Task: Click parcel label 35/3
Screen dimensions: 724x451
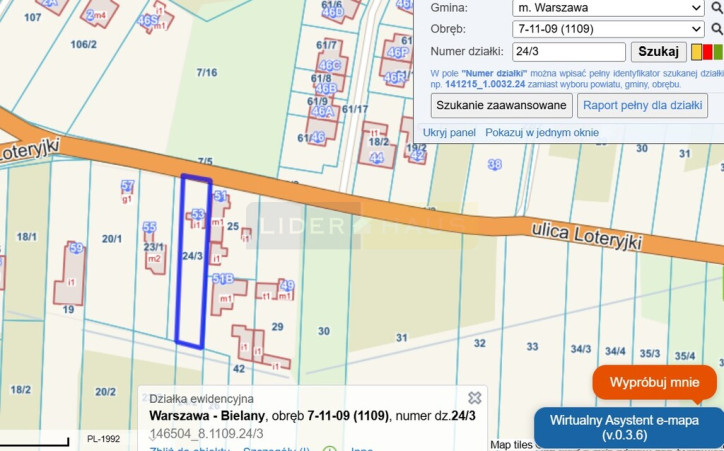Action: (650, 354)
